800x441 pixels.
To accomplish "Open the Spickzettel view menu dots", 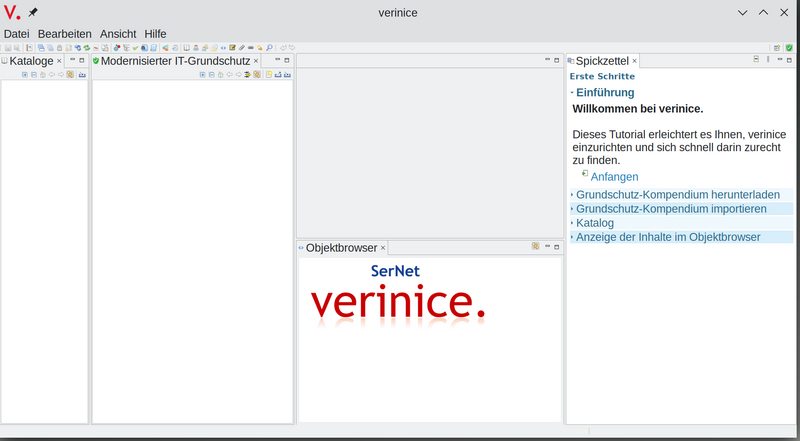I will tap(768, 59).
